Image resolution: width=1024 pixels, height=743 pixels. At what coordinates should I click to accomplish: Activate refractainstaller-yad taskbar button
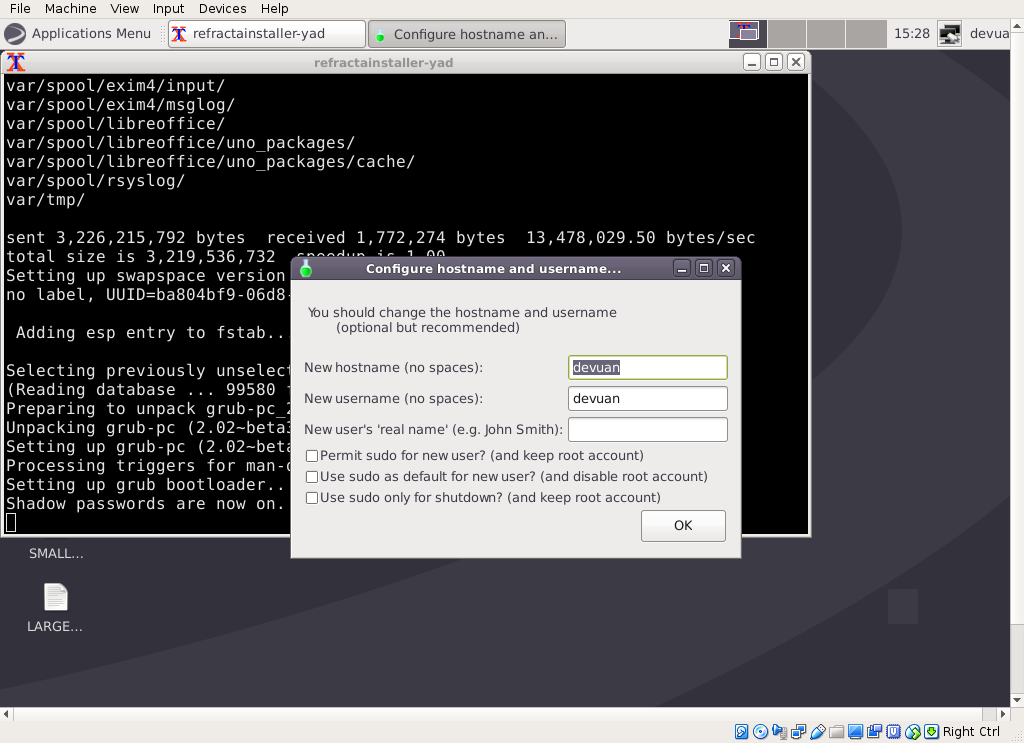[x=266, y=34]
